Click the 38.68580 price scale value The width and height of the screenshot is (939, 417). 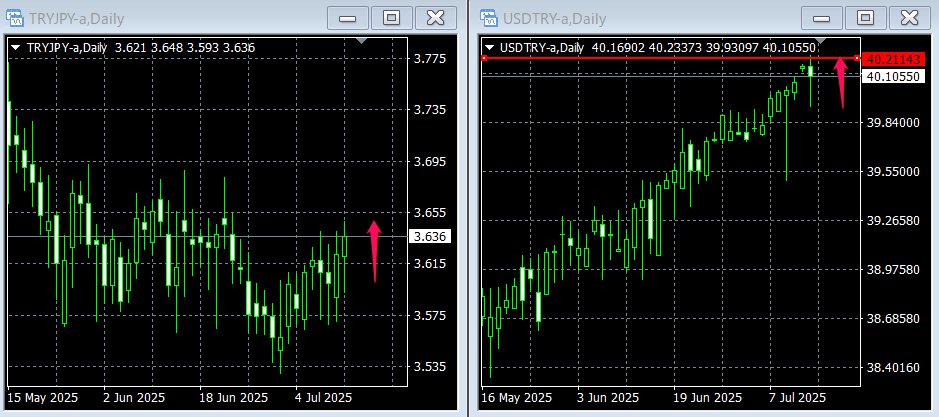[x=893, y=319]
